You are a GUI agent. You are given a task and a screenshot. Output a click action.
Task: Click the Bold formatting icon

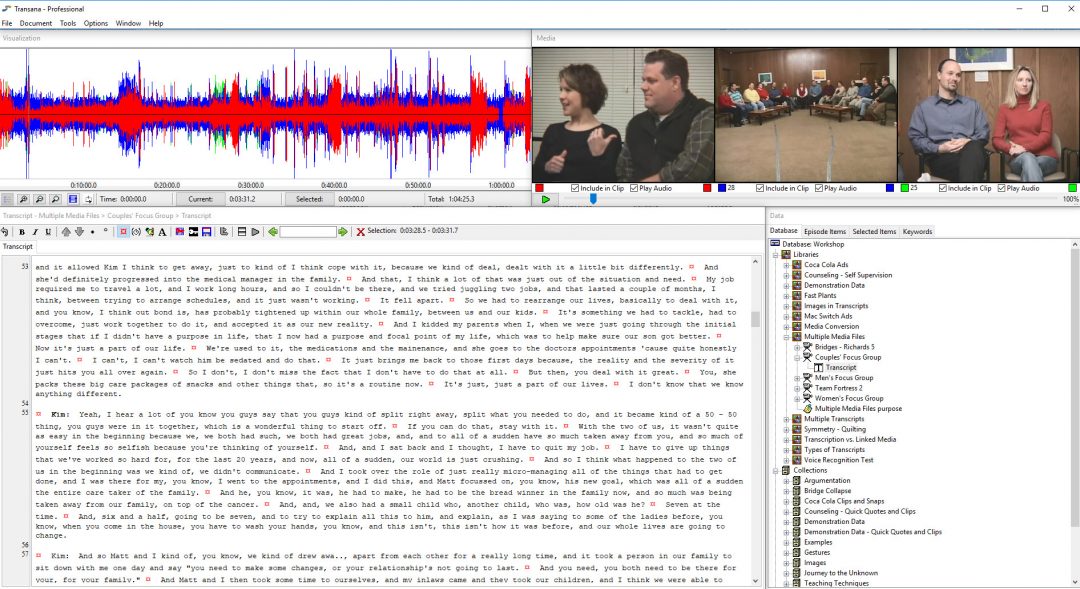click(22, 232)
